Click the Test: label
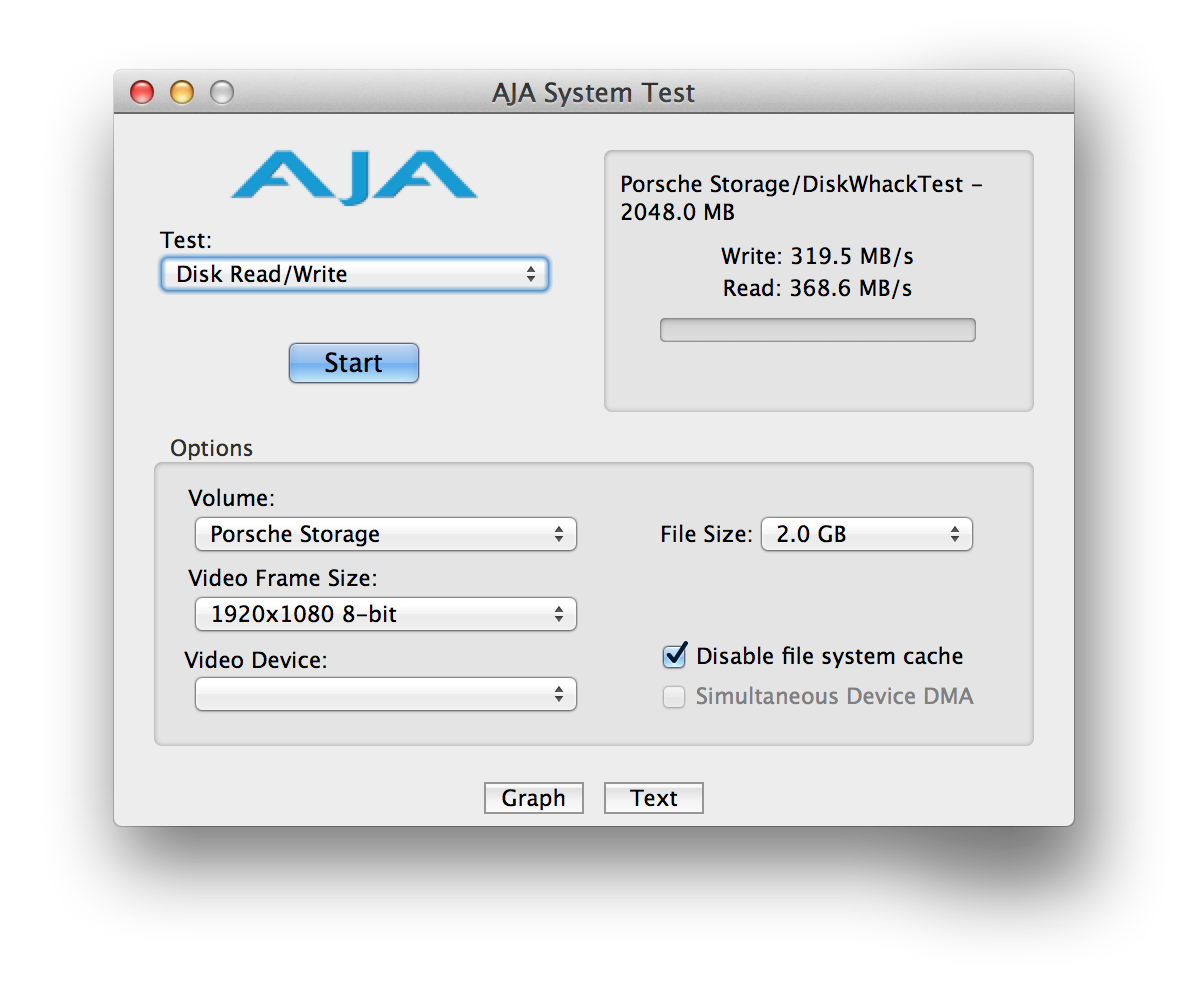Viewport: 1188px width, 984px height. tap(186, 240)
